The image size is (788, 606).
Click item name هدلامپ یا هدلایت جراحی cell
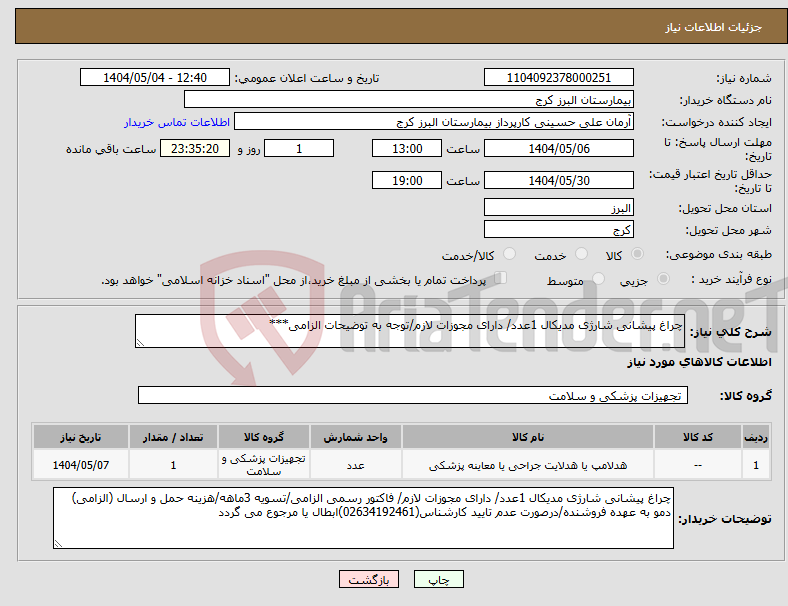click(528, 465)
